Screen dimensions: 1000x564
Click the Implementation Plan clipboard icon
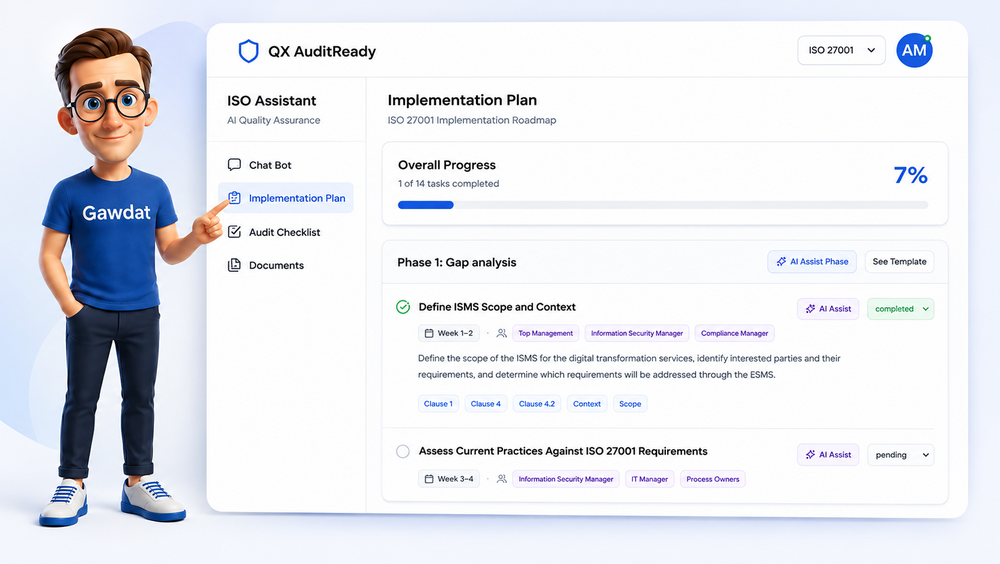point(234,198)
